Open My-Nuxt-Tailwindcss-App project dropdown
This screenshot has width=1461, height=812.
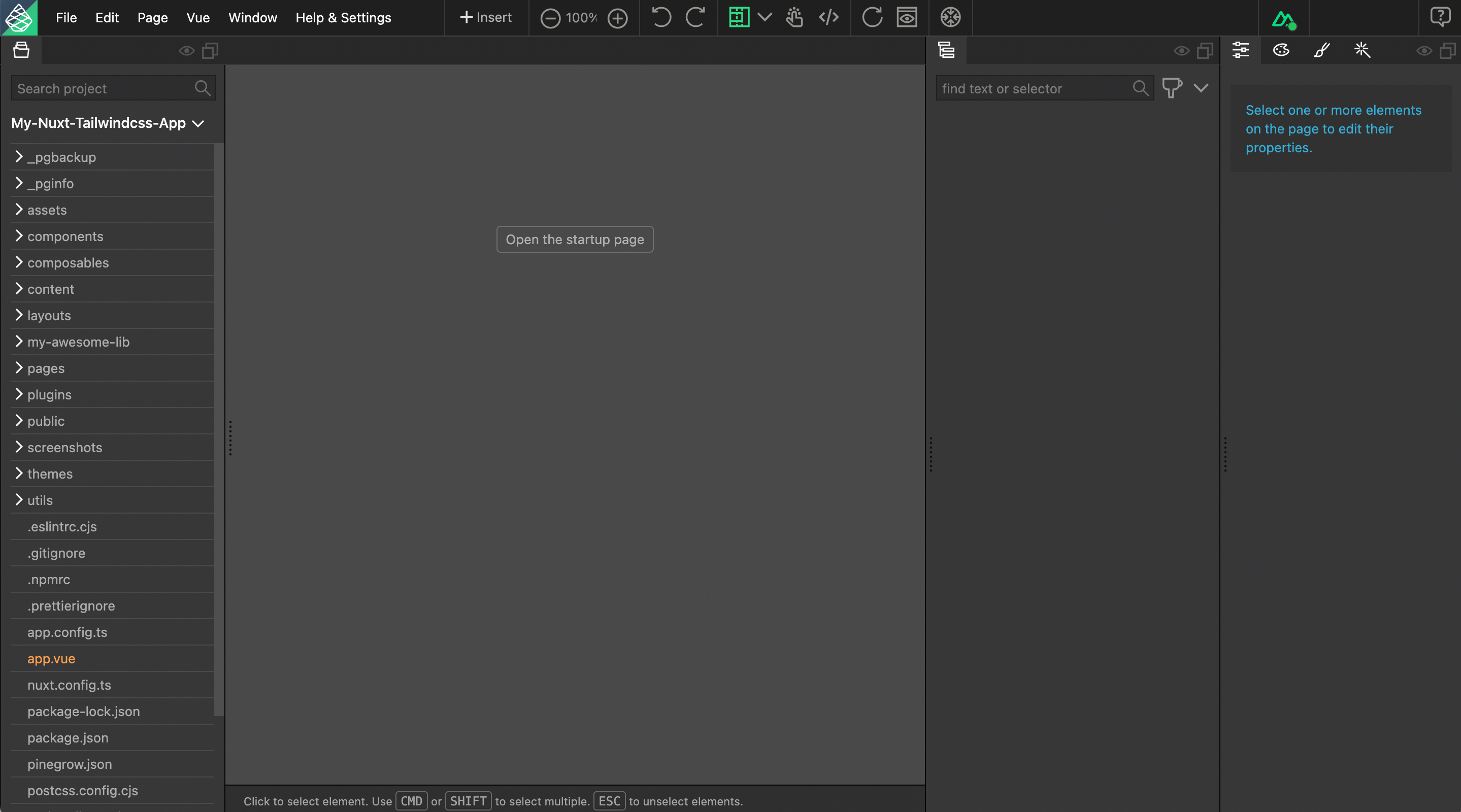108,123
